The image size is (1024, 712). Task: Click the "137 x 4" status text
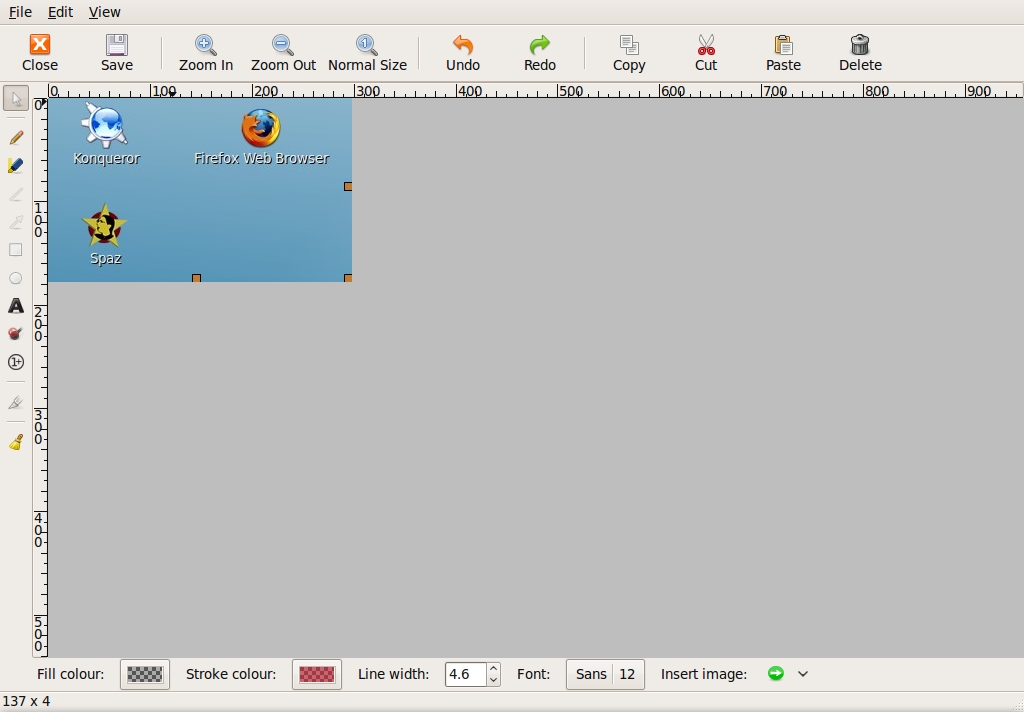pyautogui.click(x=27, y=701)
